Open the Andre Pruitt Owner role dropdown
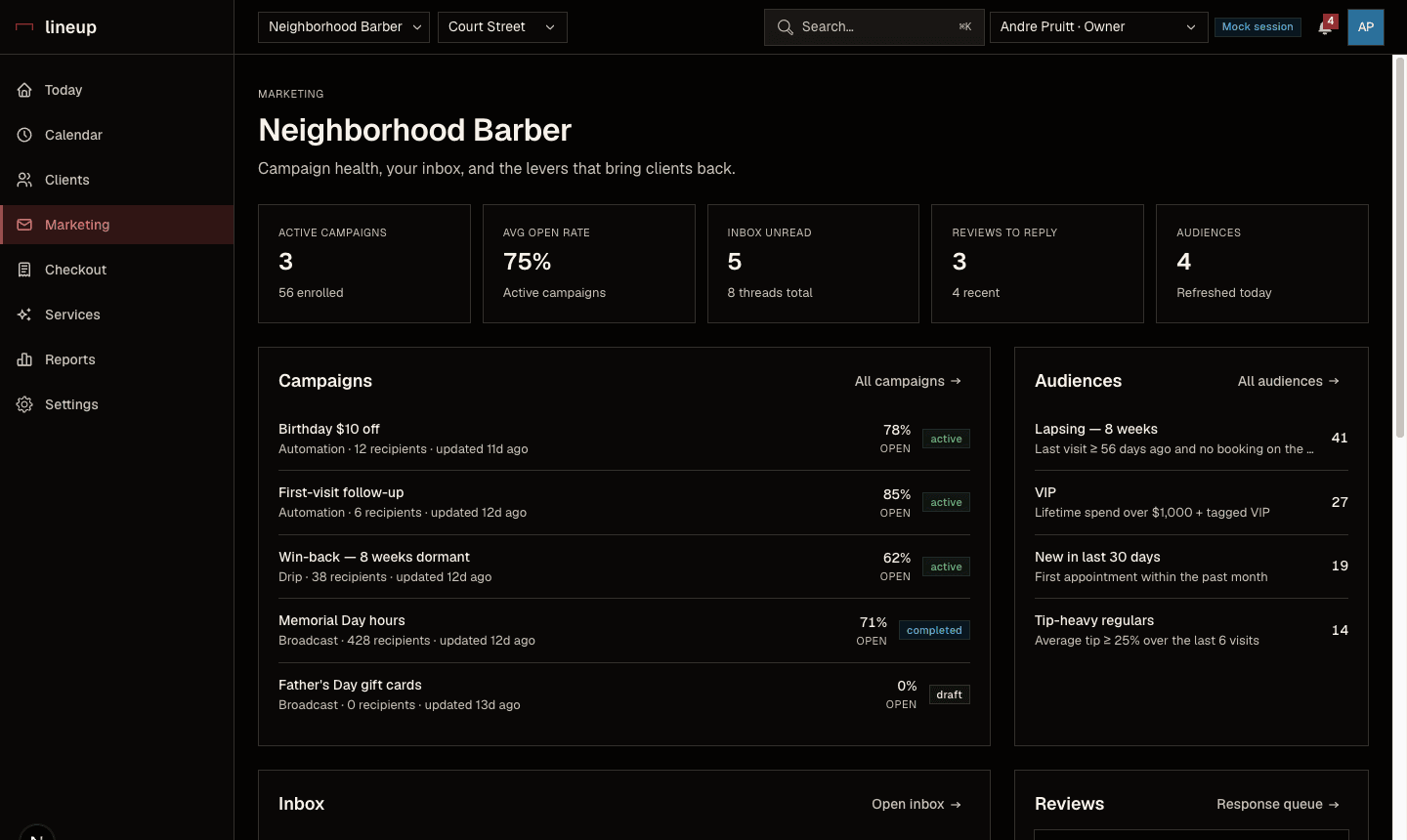 click(1099, 27)
